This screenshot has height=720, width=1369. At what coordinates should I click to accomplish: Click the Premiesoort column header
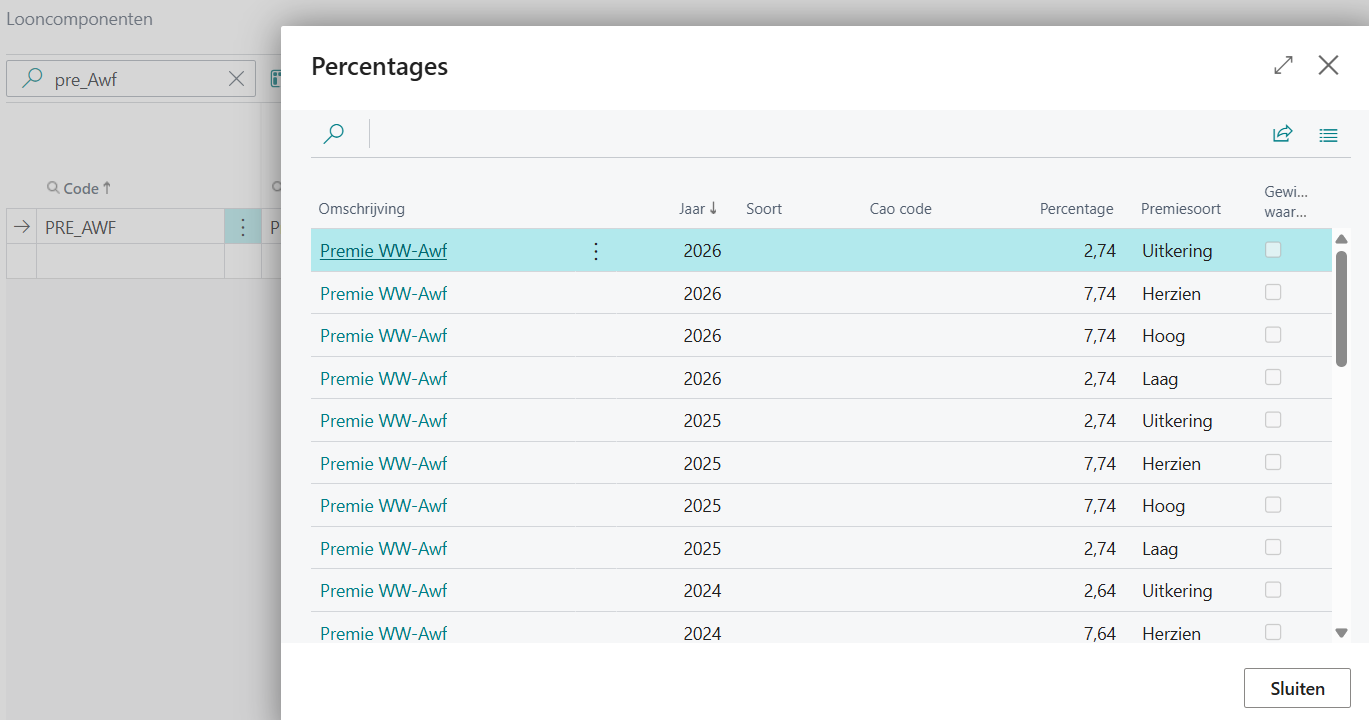pos(1180,209)
